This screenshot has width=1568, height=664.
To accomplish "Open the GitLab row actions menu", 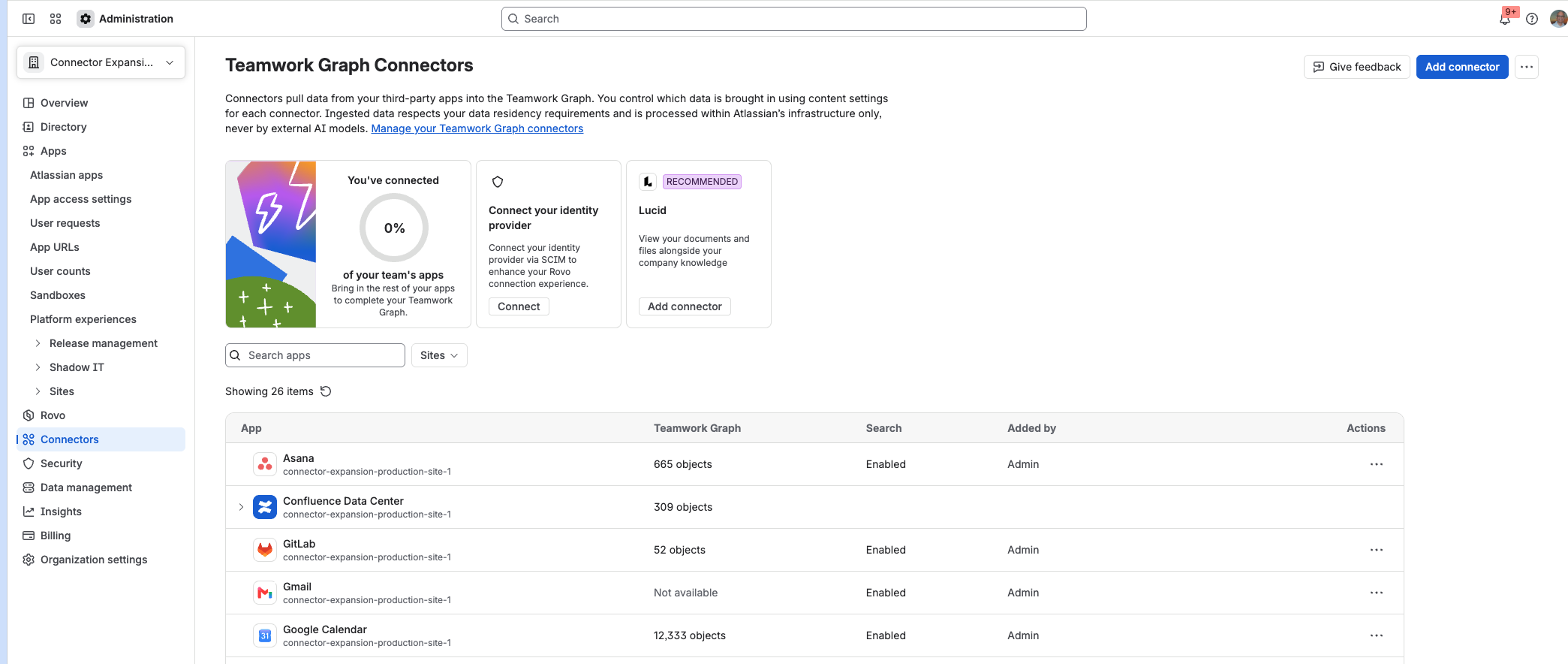I will [x=1376, y=550].
